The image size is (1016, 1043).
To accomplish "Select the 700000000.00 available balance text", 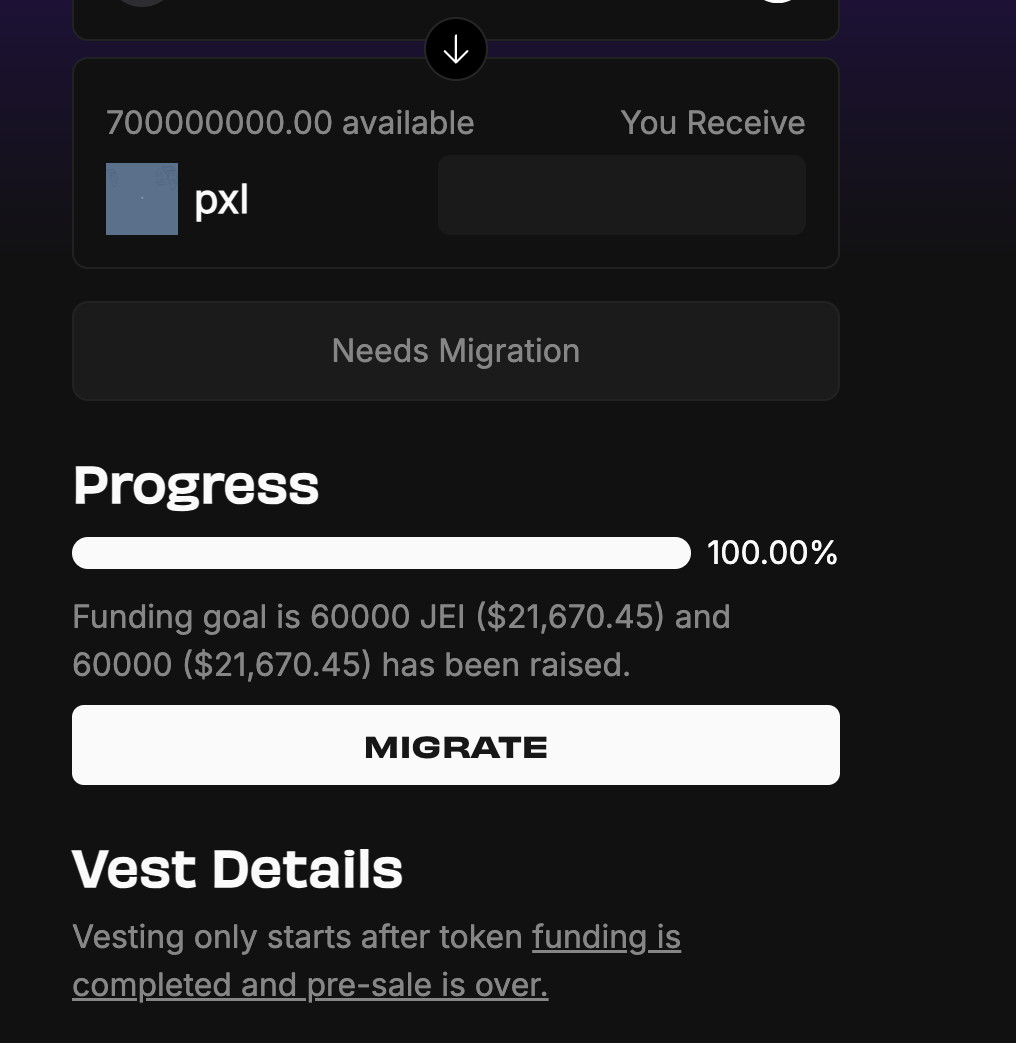I will click(x=290, y=122).
